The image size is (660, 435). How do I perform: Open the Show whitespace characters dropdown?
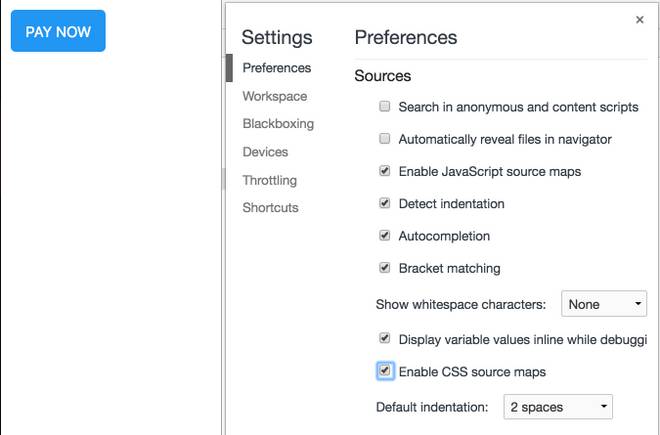pos(604,304)
